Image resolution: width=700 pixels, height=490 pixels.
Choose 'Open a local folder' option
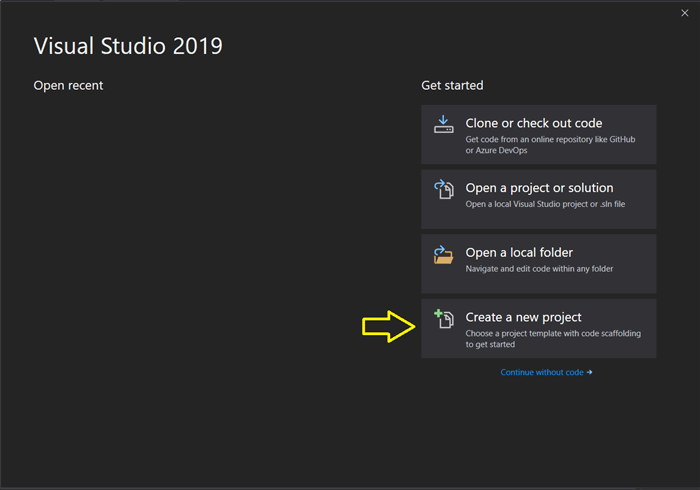(538, 264)
